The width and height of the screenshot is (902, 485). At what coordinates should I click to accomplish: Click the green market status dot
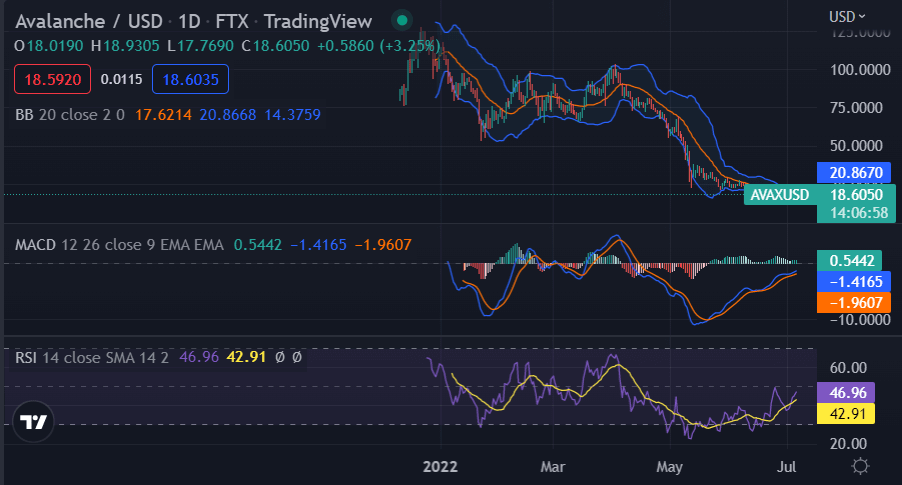(402, 21)
